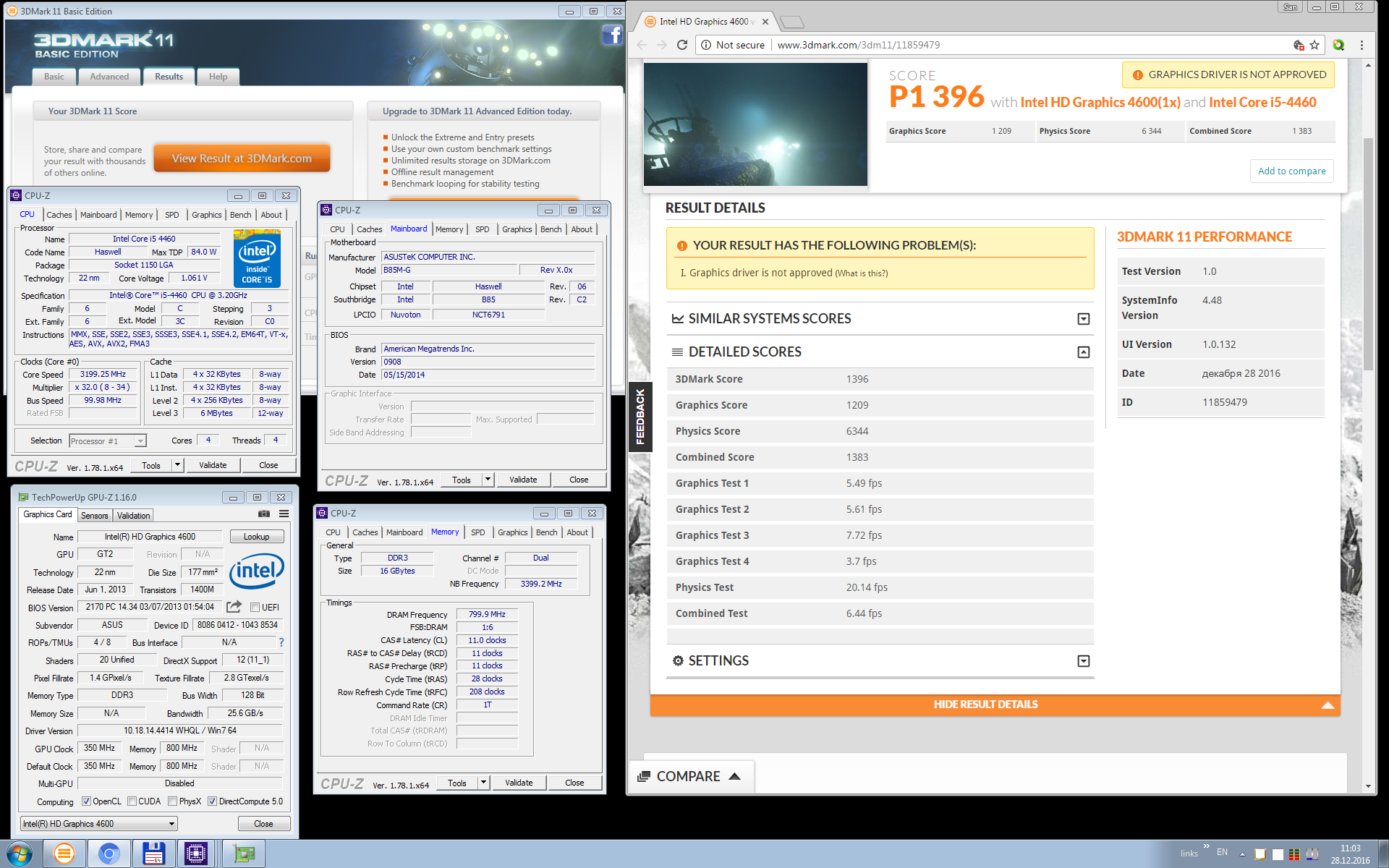1389x868 pixels.
Task: Click the Lookup button in GPU-Z
Action: pos(256,537)
